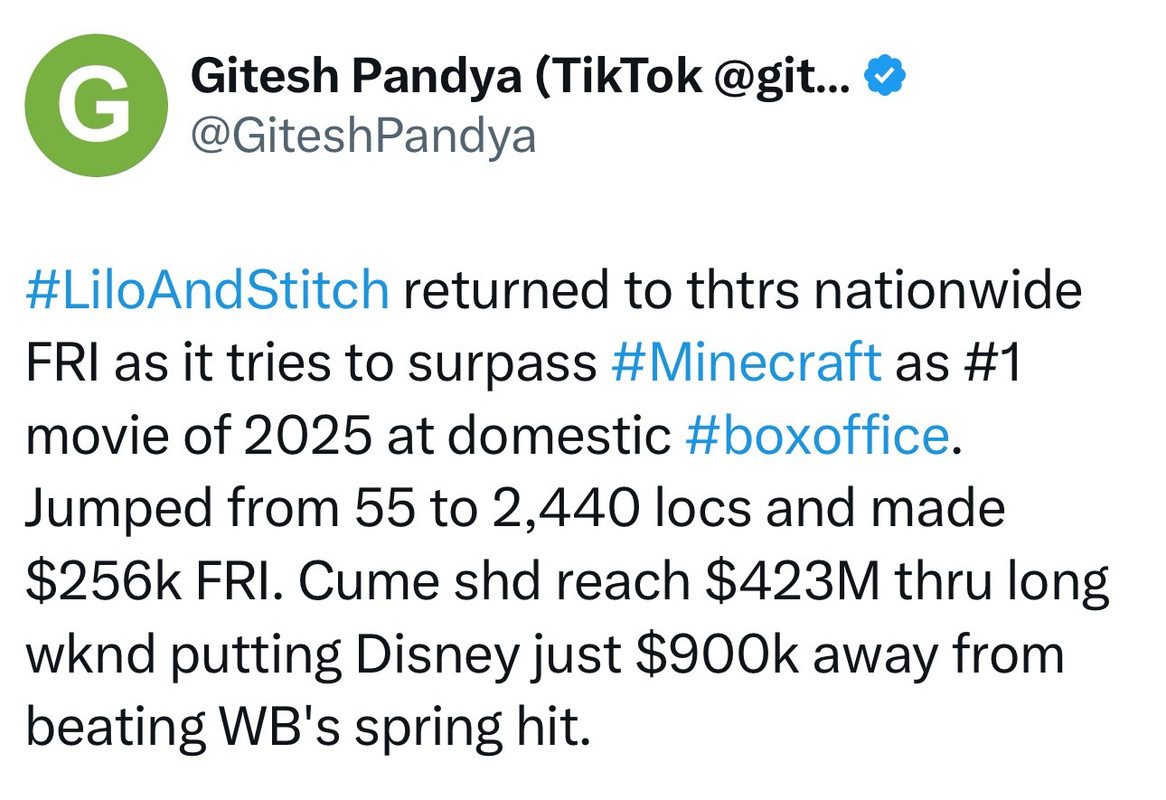The width and height of the screenshot is (1166, 800).
Task: Click the "beating WB's spring hit." line
Action: pos(309,729)
